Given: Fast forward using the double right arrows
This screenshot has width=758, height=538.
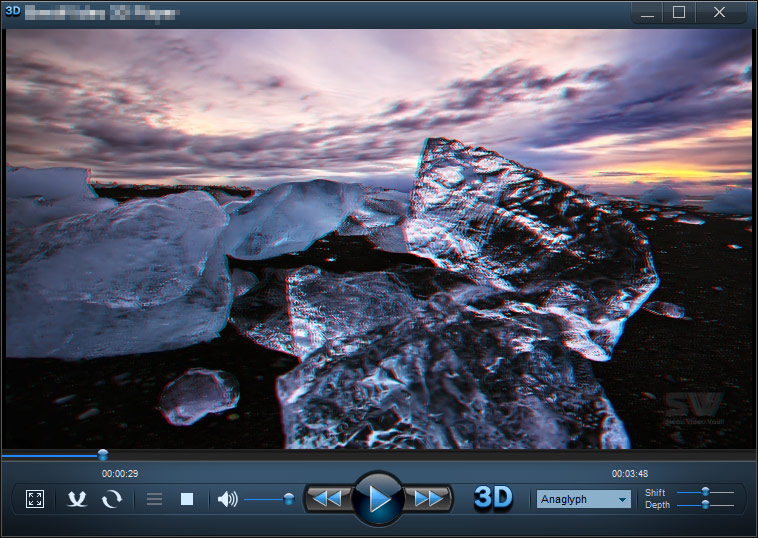Looking at the screenshot, I should coord(429,498).
